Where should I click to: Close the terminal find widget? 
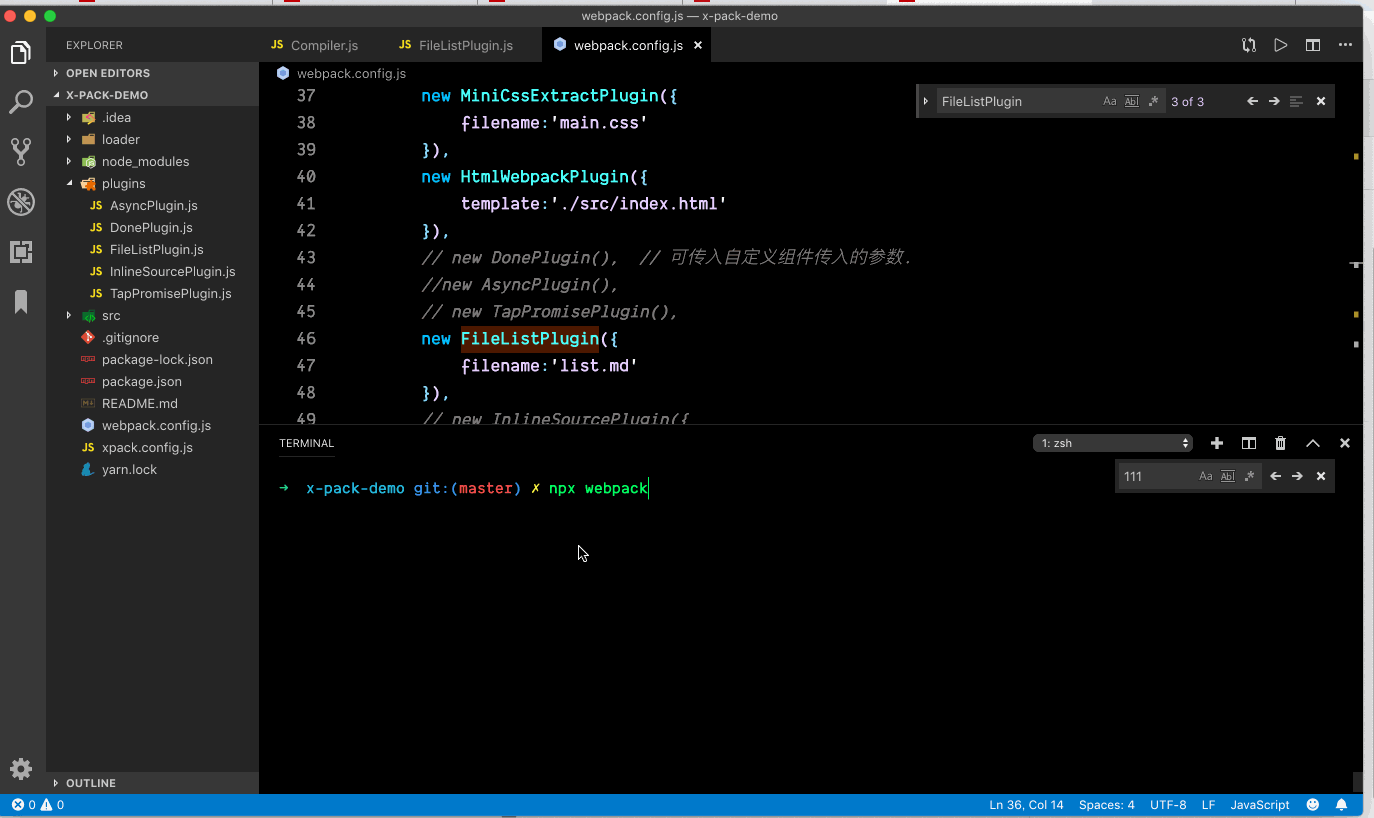[x=1321, y=476]
